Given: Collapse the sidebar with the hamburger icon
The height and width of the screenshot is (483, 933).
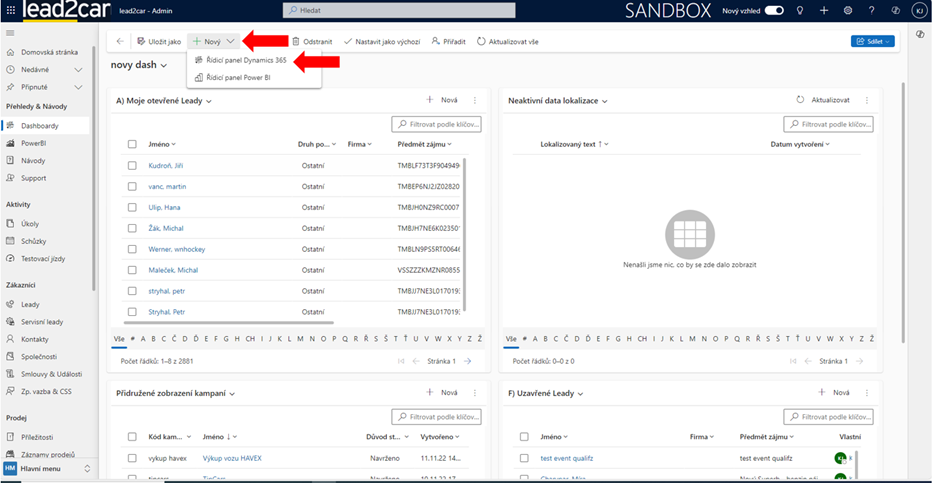Looking at the screenshot, I should tap(10, 33).
